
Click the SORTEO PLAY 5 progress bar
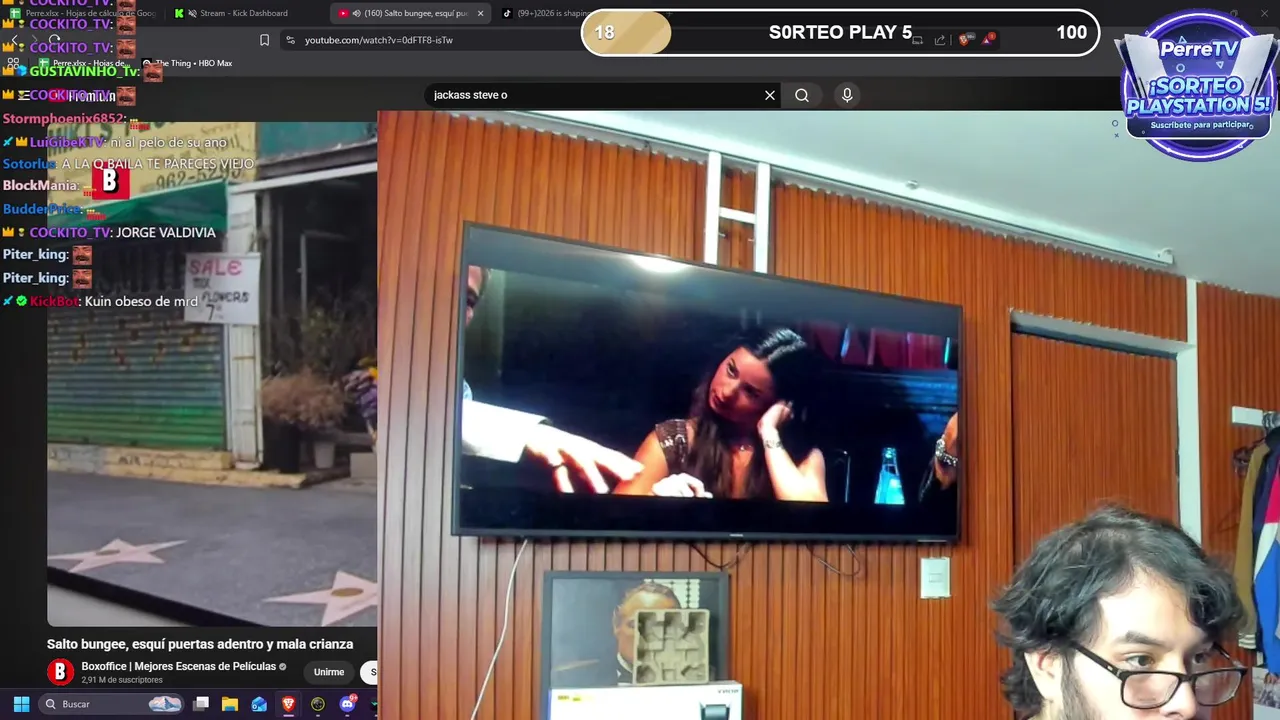click(x=840, y=32)
